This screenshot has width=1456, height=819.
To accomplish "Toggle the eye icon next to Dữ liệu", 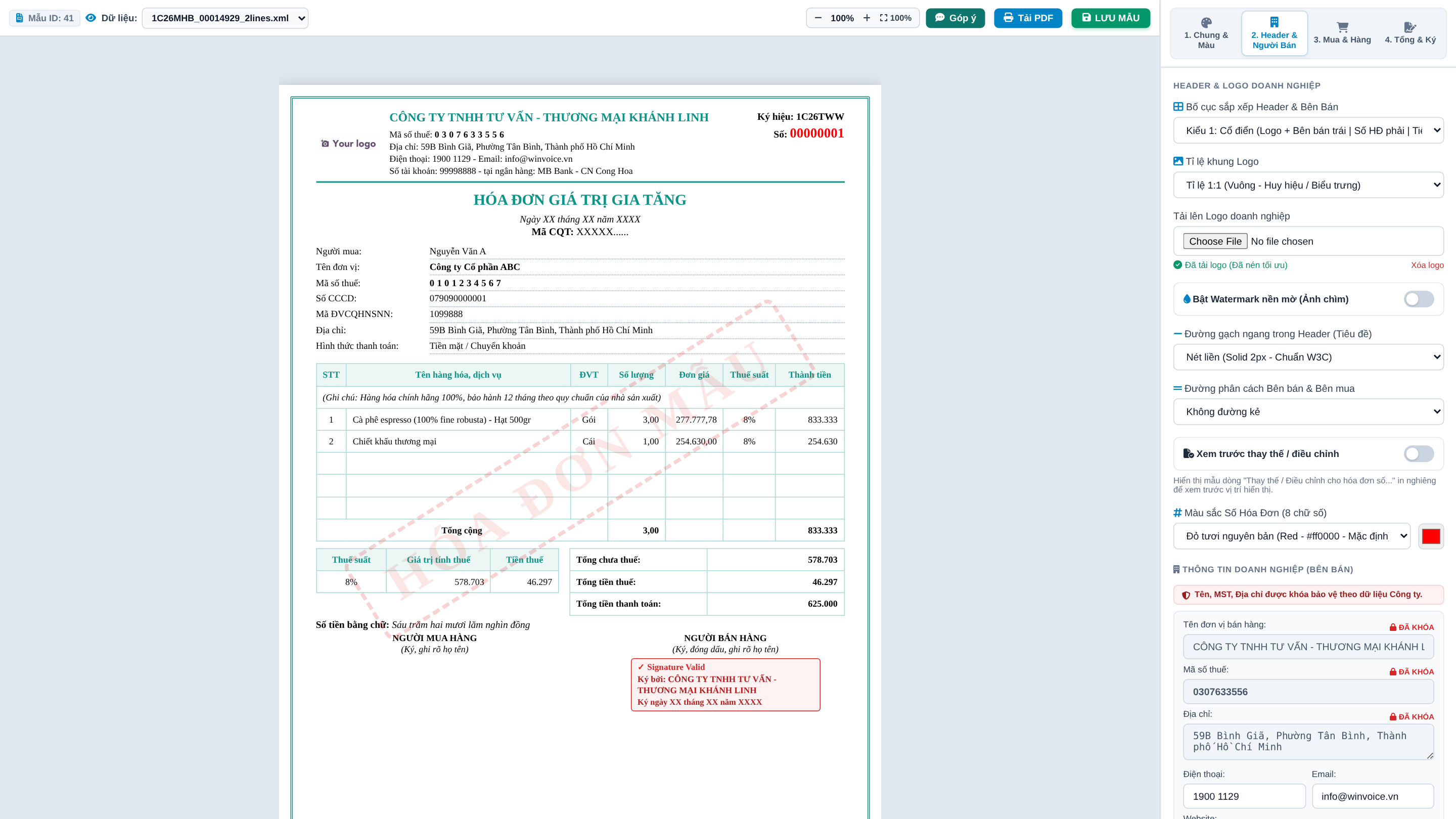I will tap(90, 18).
